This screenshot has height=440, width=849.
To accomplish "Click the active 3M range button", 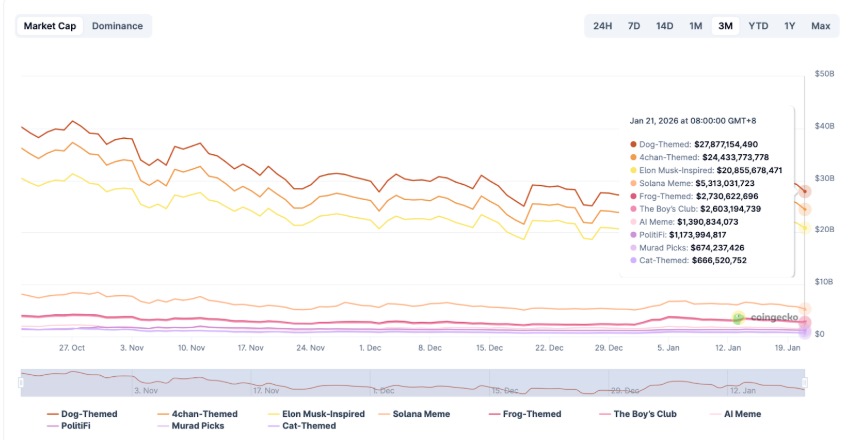I will point(726,26).
